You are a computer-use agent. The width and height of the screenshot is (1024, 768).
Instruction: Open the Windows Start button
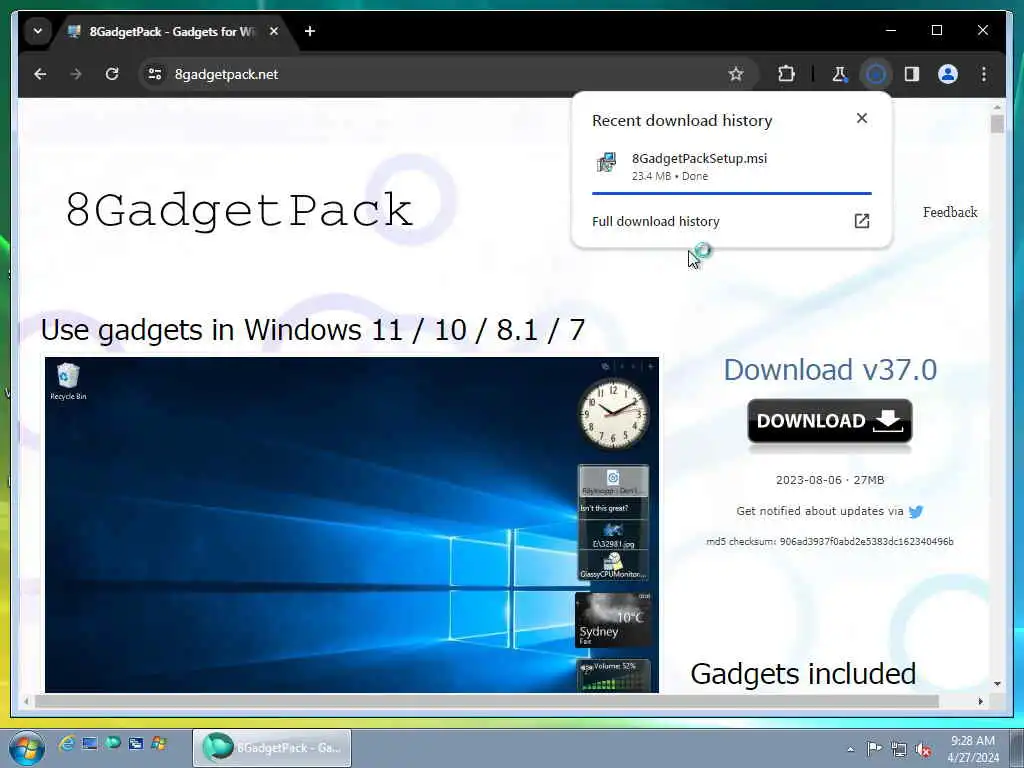coord(27,748)
